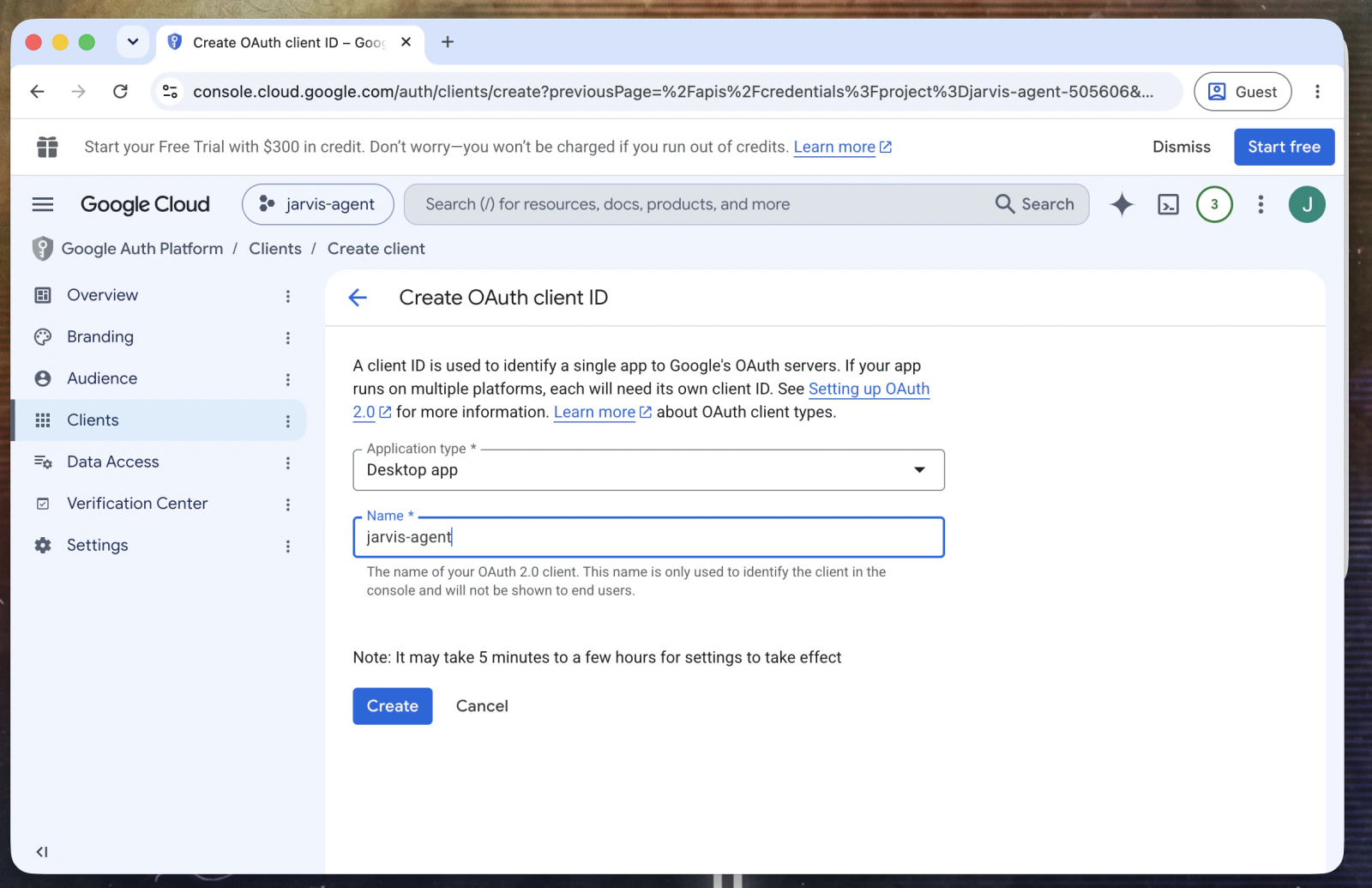Open Data Access in the sidebar

[113, 462]
